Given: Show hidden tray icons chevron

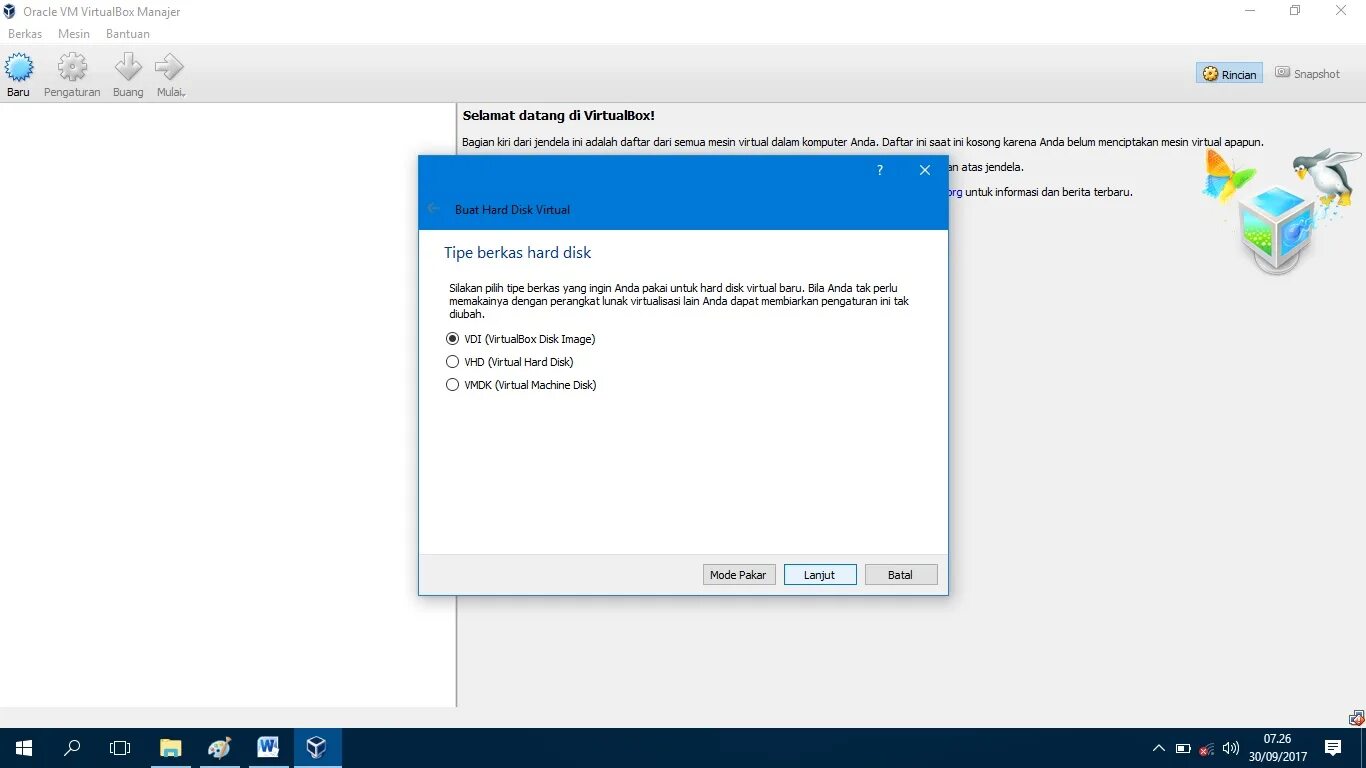Looking at the screenshot, I should click(1159, 748).
